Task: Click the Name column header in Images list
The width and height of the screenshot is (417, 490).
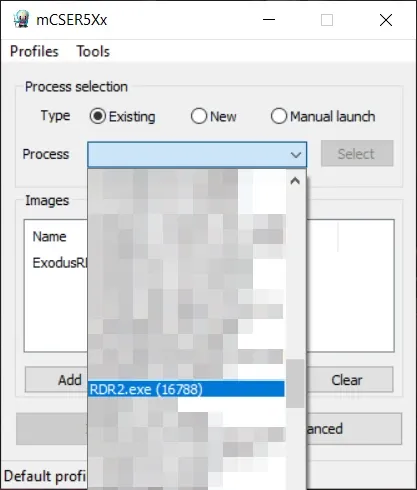Action: pyautogui.click(x=50, y=237)
